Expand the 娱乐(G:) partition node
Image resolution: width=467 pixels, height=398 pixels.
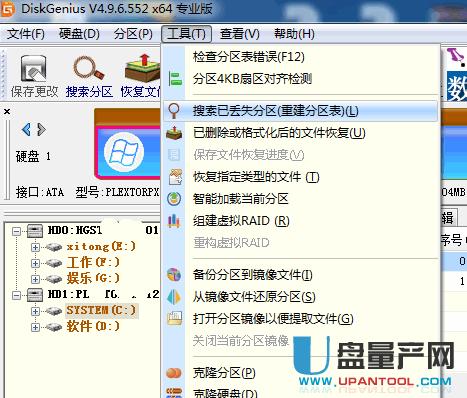click(35, 279)
